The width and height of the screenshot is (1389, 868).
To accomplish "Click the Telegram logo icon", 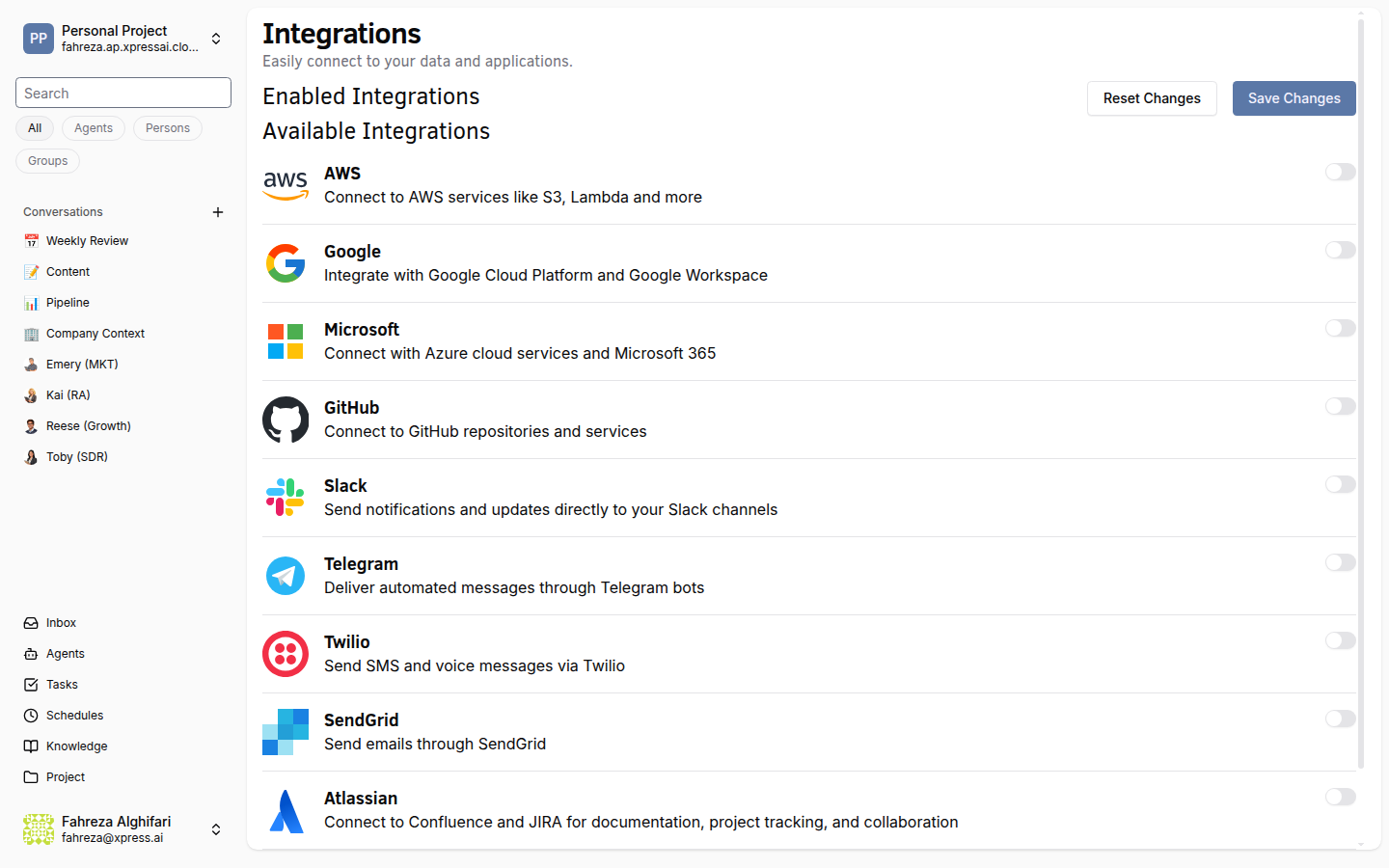I will point(286,576).
